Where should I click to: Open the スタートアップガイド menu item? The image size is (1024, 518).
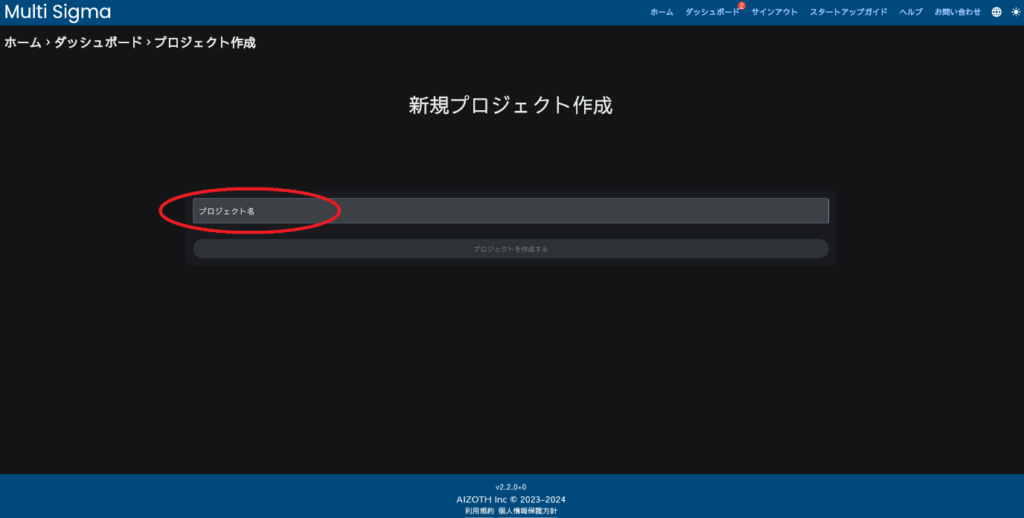pyautogui.click(x=848, y=12)
